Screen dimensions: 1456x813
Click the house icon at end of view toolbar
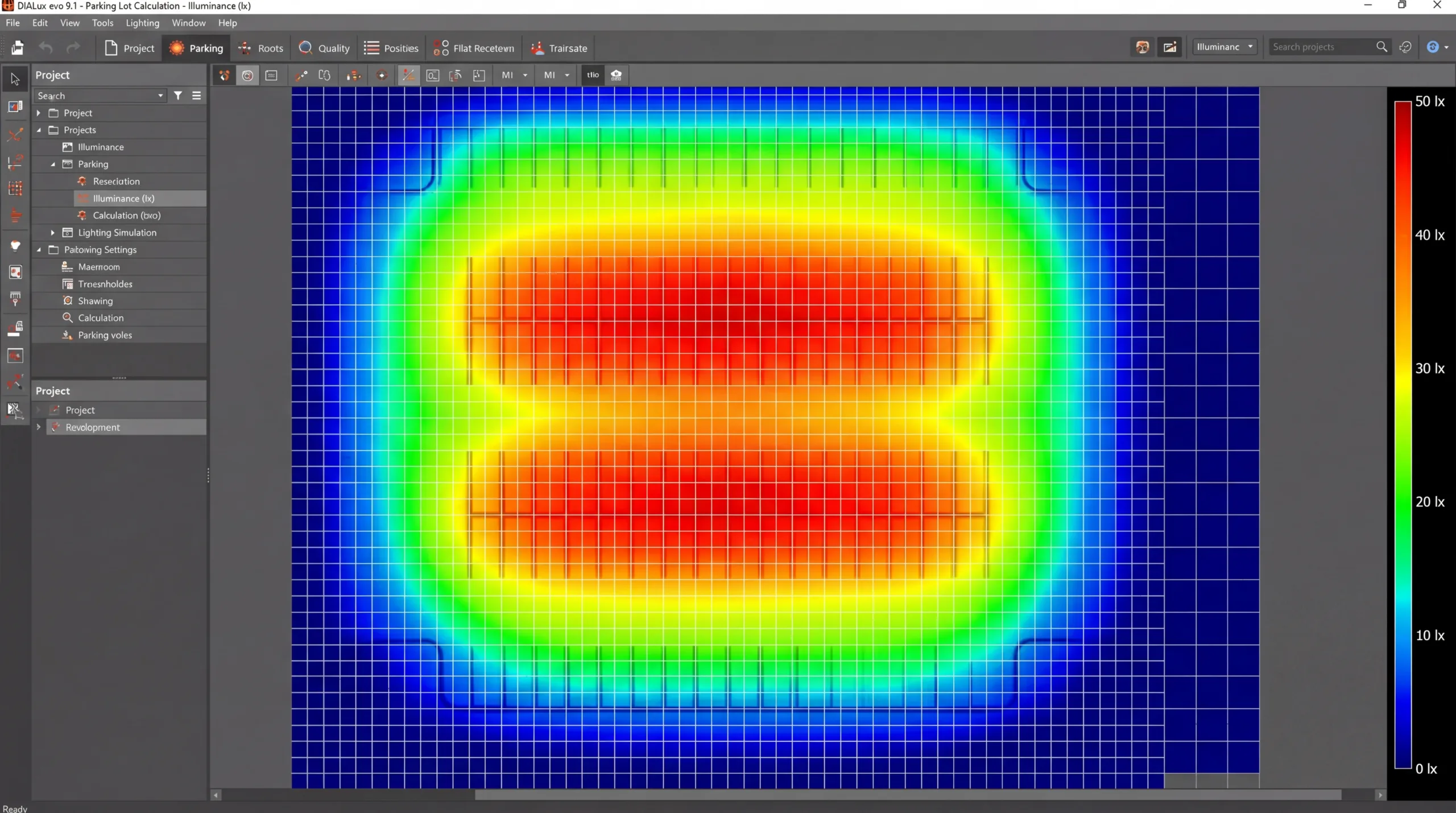coord(616,75)
